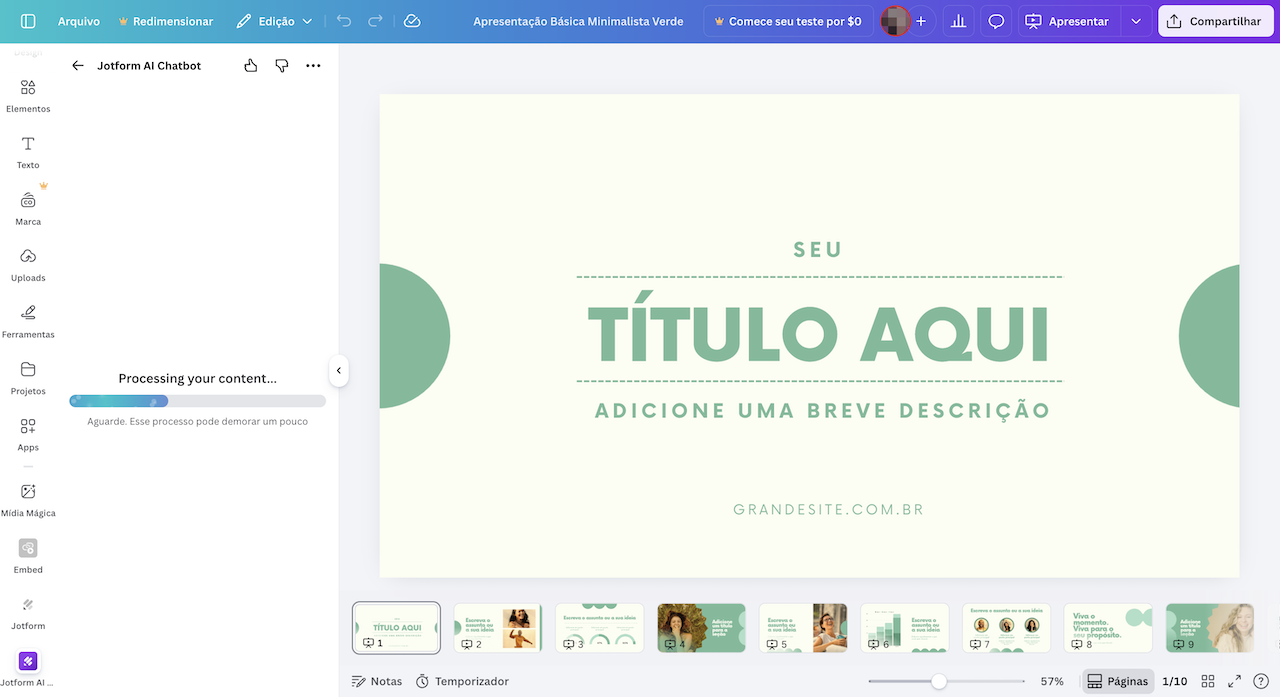This screenshot has height=697, width=1280.
Task: Click the Compartilhar button
Action: point(1215,20)
